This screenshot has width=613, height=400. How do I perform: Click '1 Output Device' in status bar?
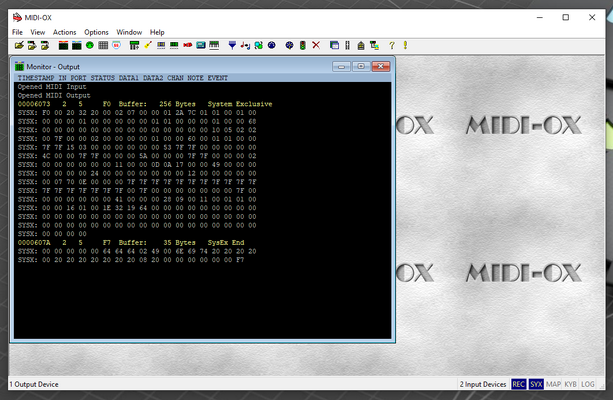(34, 384)
